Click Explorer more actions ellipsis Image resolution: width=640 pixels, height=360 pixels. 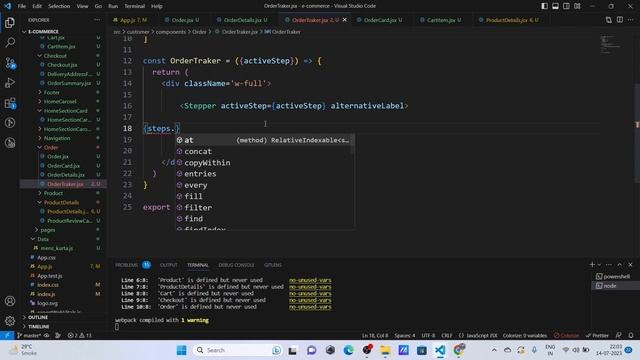coord(97,20)
